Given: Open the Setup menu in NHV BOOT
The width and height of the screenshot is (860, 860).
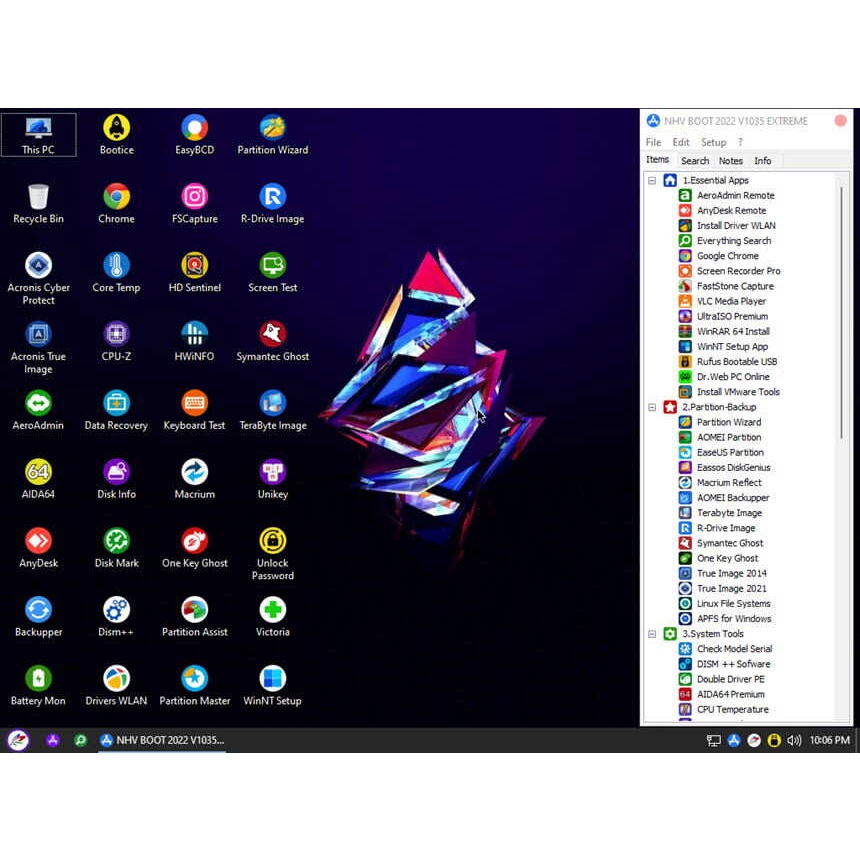Looking at the screenshot, I should tap(713, 142).
